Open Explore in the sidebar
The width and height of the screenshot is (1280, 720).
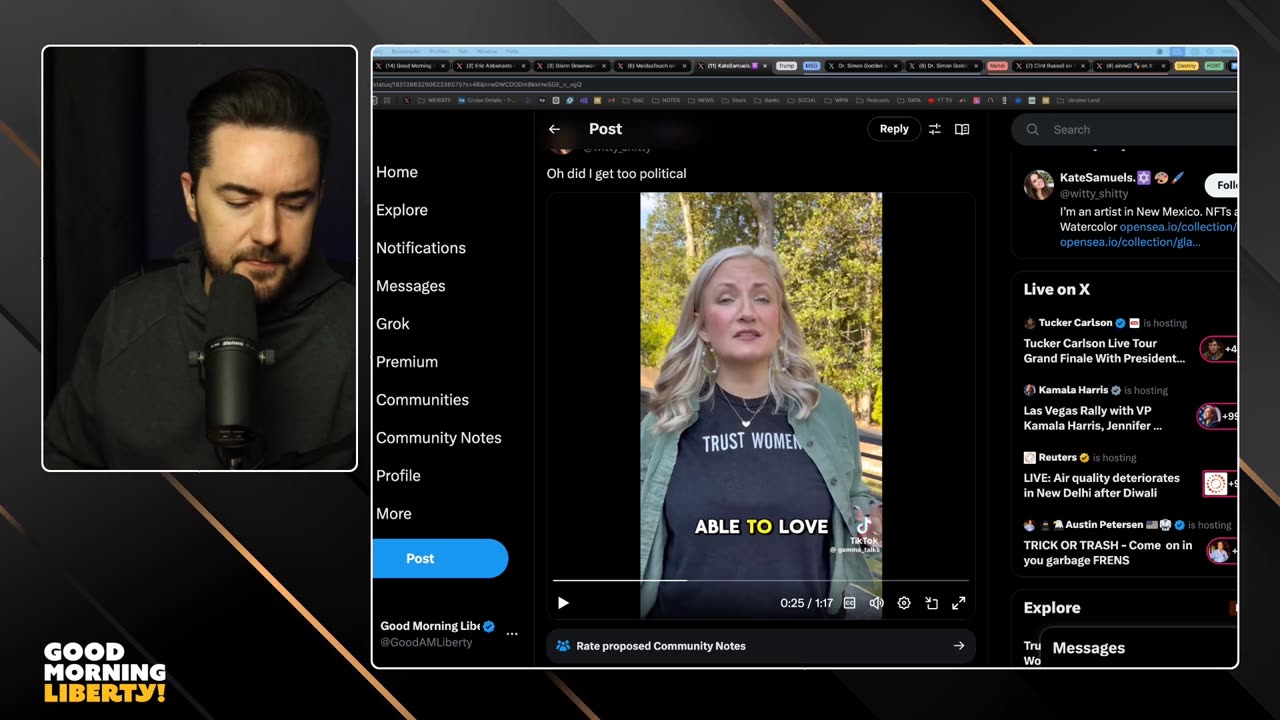[x=402, y=210]
